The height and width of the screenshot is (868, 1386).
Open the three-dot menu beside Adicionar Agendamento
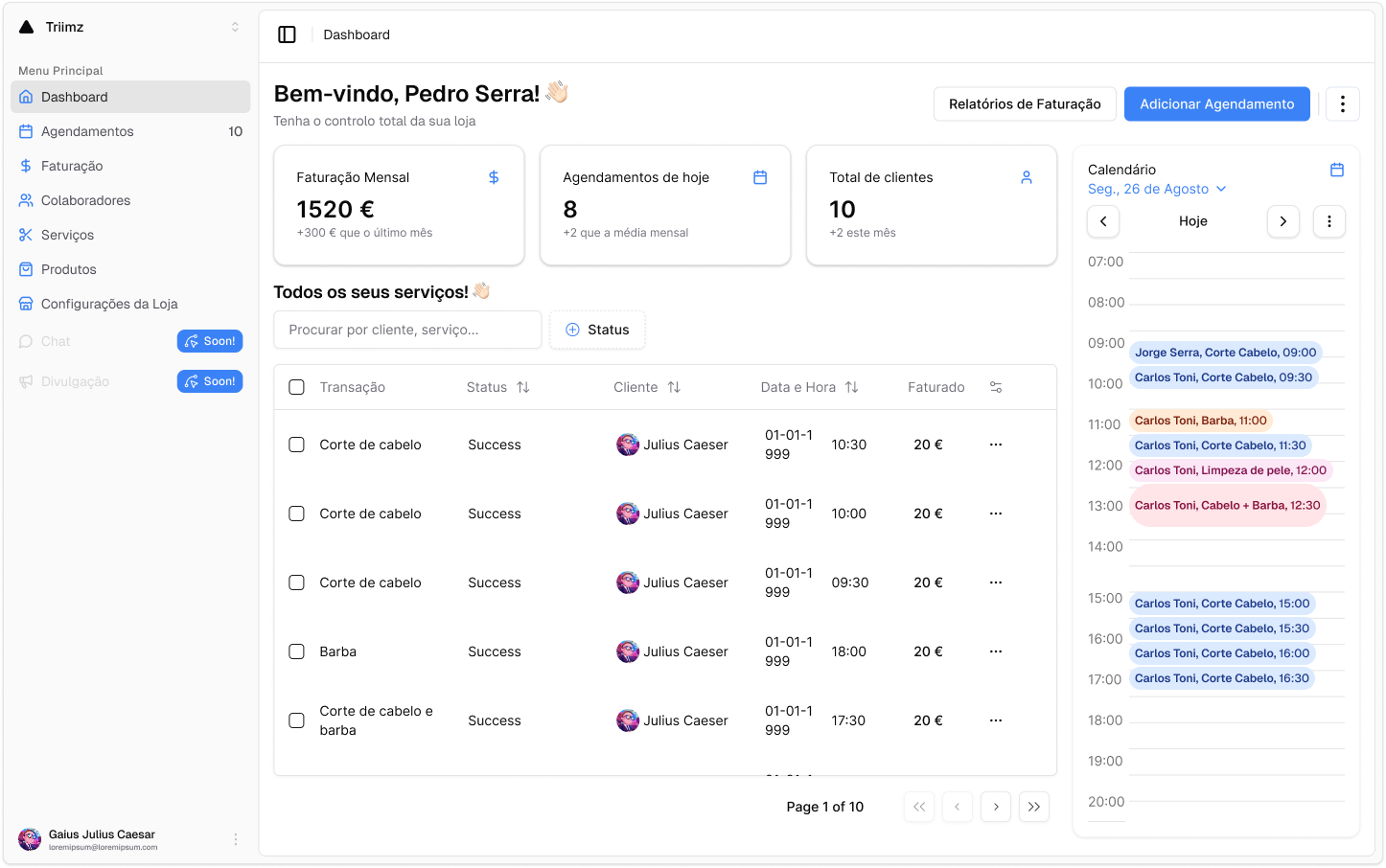tap(1342, 104)
